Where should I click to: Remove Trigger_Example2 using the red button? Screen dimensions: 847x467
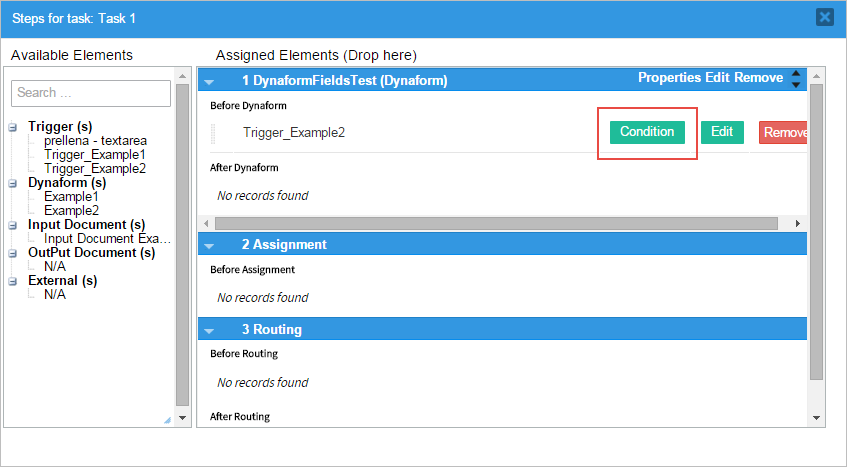[784, 133]
